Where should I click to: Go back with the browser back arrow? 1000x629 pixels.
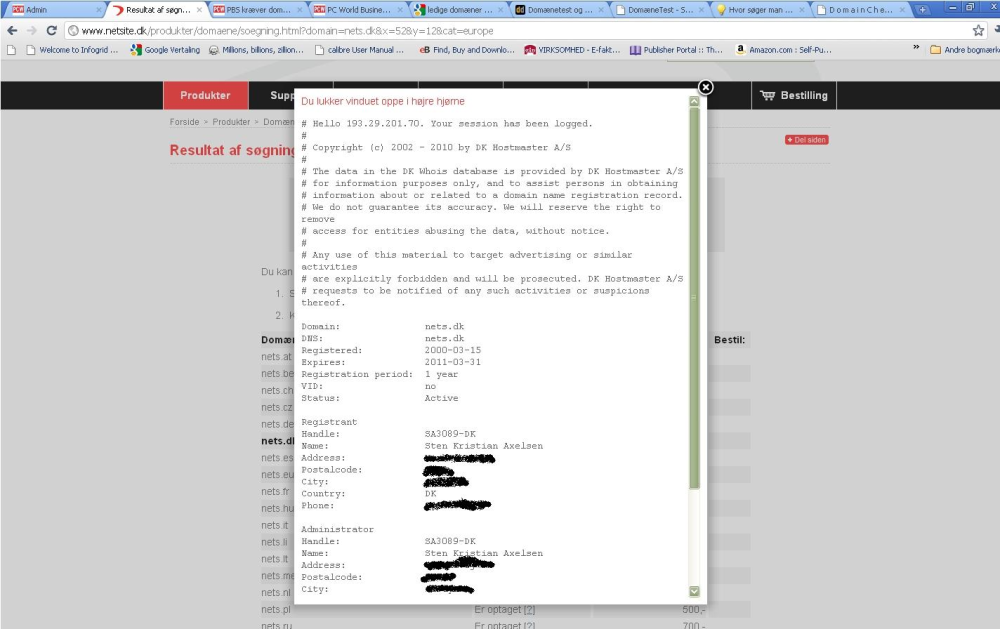12,31
